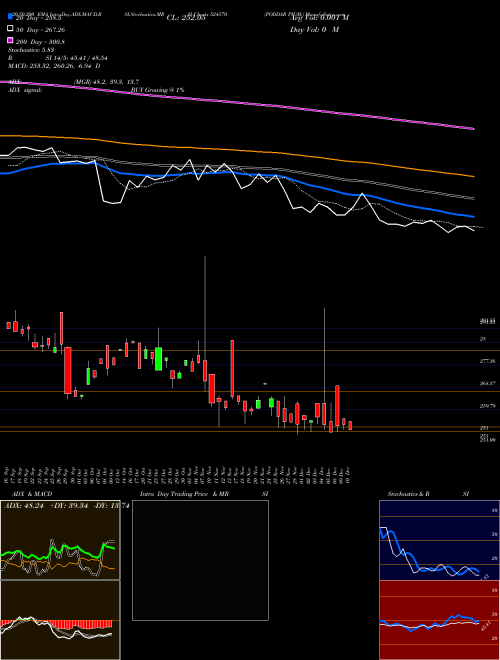Click the 'SI 14/3: 45.41 / 48.54' reading

tap(77, 58)
